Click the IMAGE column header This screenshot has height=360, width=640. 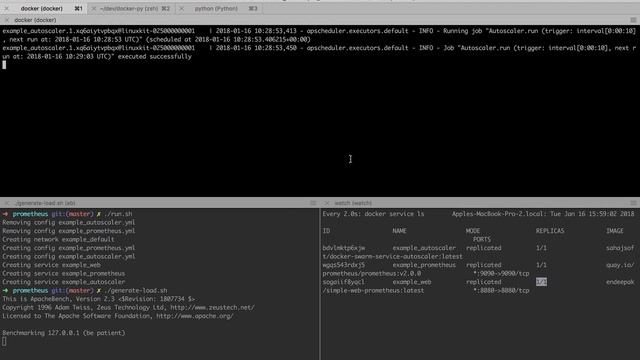click(615, 231)
